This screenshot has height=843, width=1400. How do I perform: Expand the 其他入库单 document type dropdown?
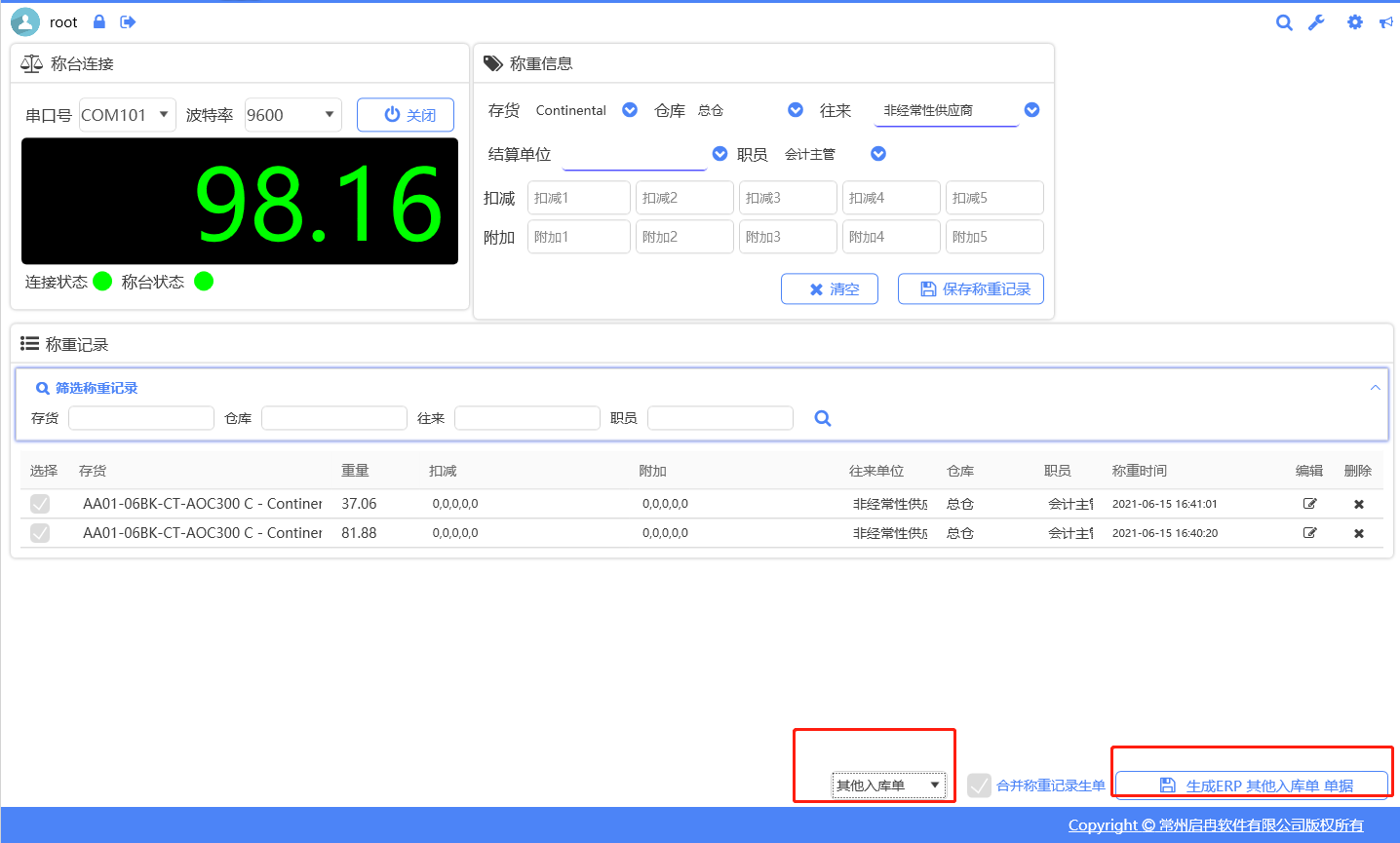888,786
